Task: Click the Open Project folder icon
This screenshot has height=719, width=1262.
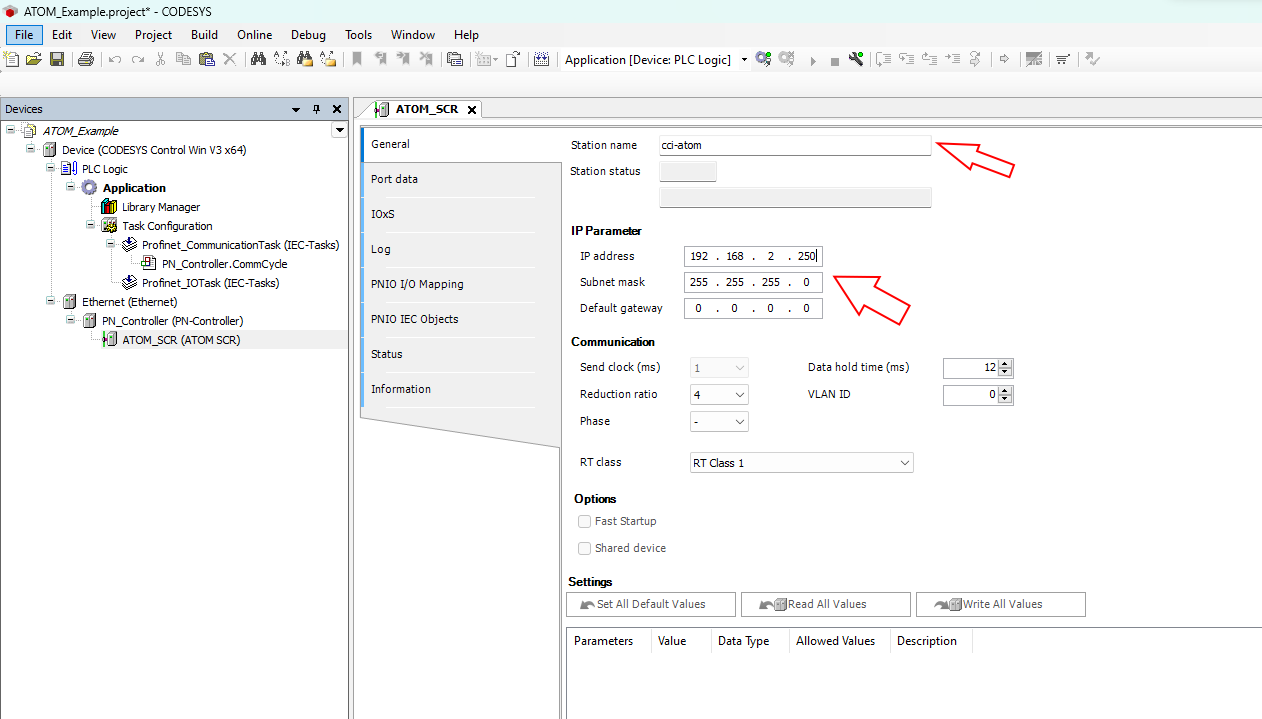Action: coord(34,60)
